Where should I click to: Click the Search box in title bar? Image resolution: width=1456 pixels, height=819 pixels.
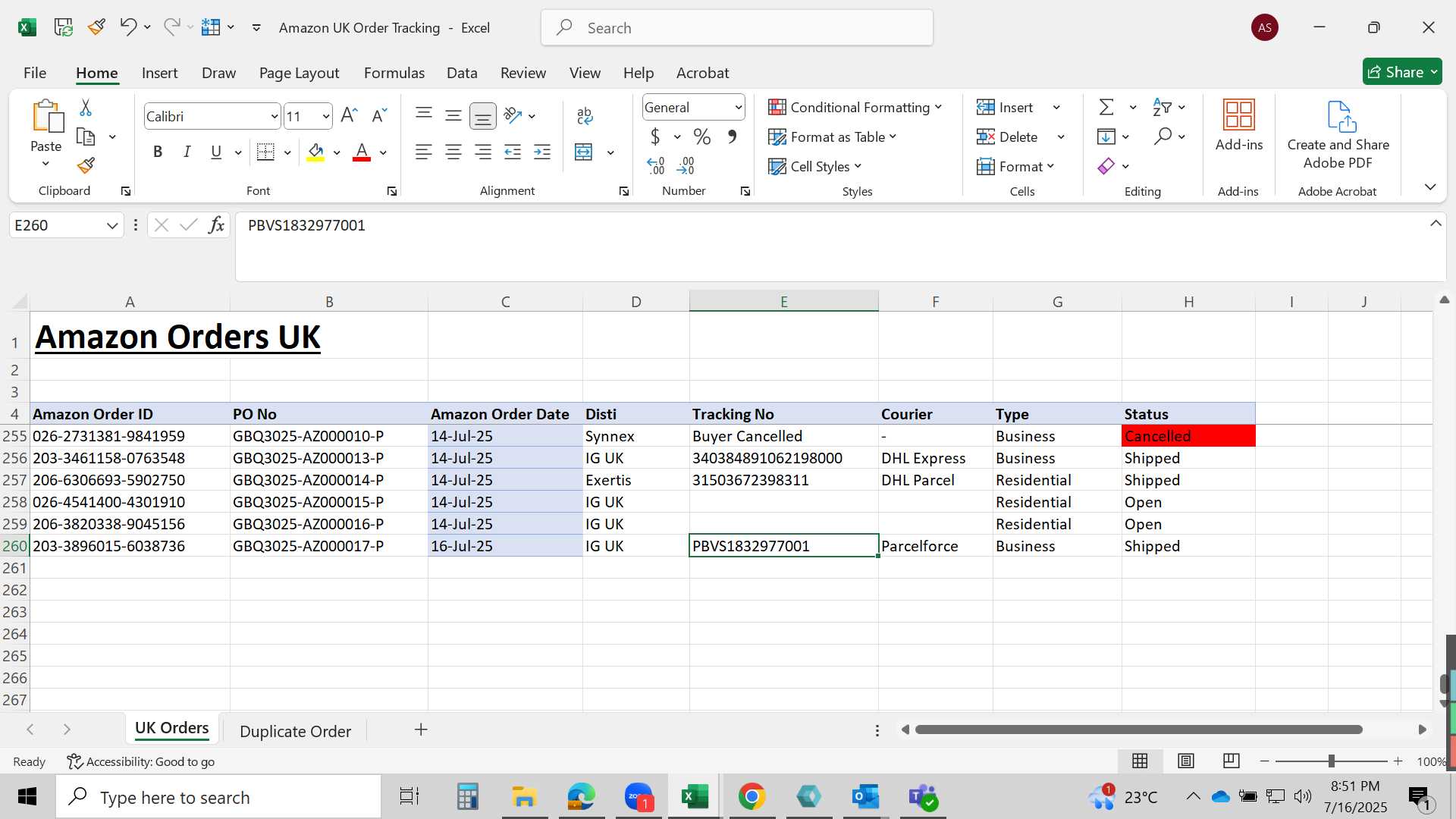tap(737, 28)
